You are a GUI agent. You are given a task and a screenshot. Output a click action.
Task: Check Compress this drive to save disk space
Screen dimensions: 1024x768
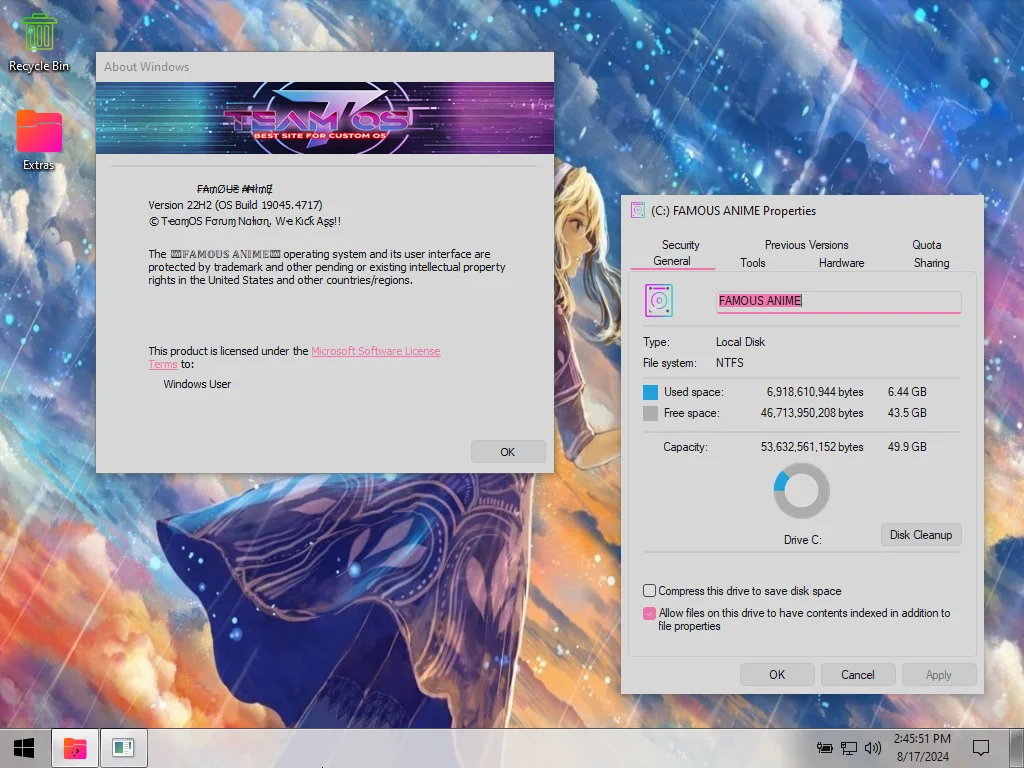pyautogui.click(x=649, y=590)
